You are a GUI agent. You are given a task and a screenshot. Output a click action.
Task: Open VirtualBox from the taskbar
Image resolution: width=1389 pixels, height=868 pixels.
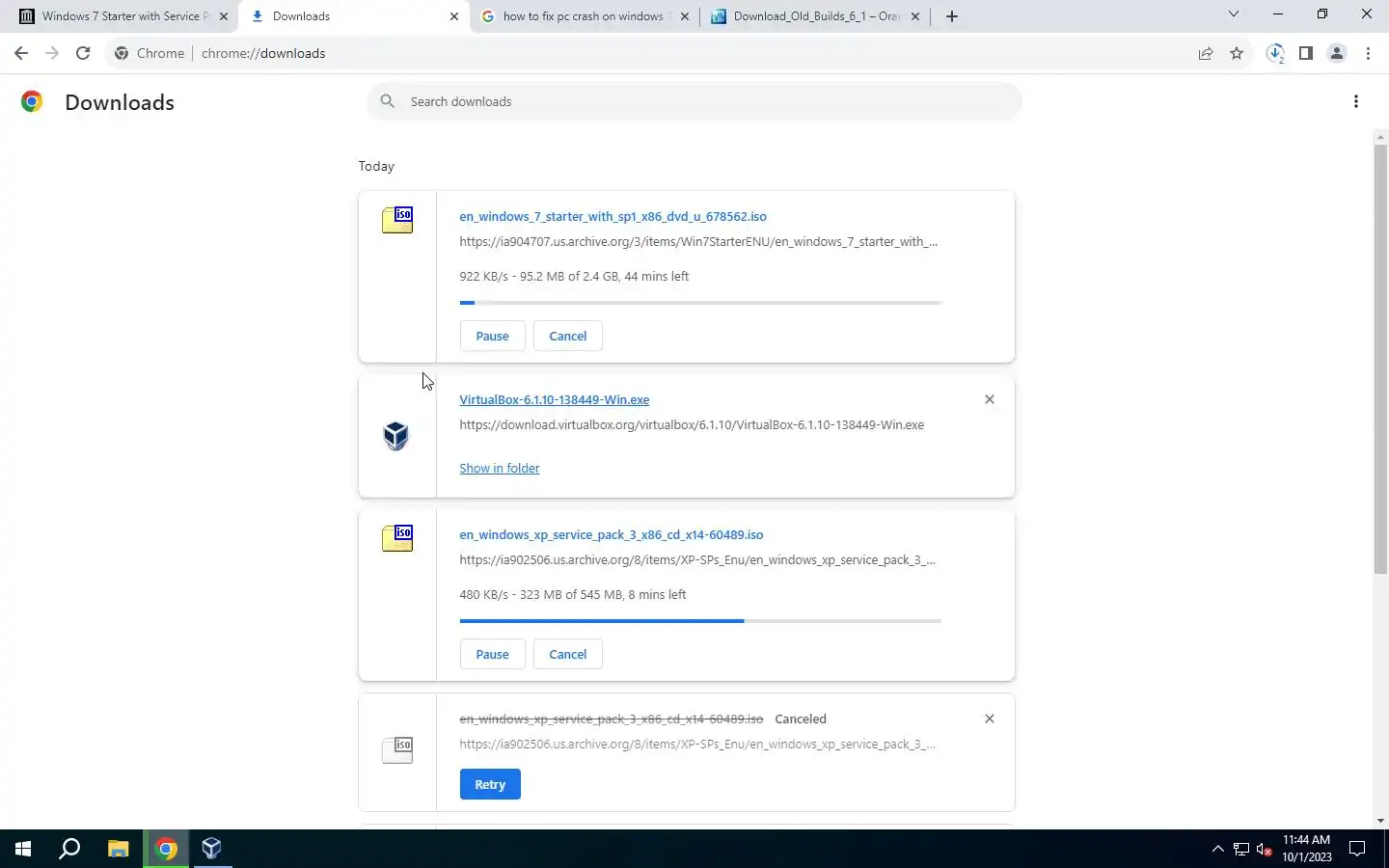coord(212,849)
